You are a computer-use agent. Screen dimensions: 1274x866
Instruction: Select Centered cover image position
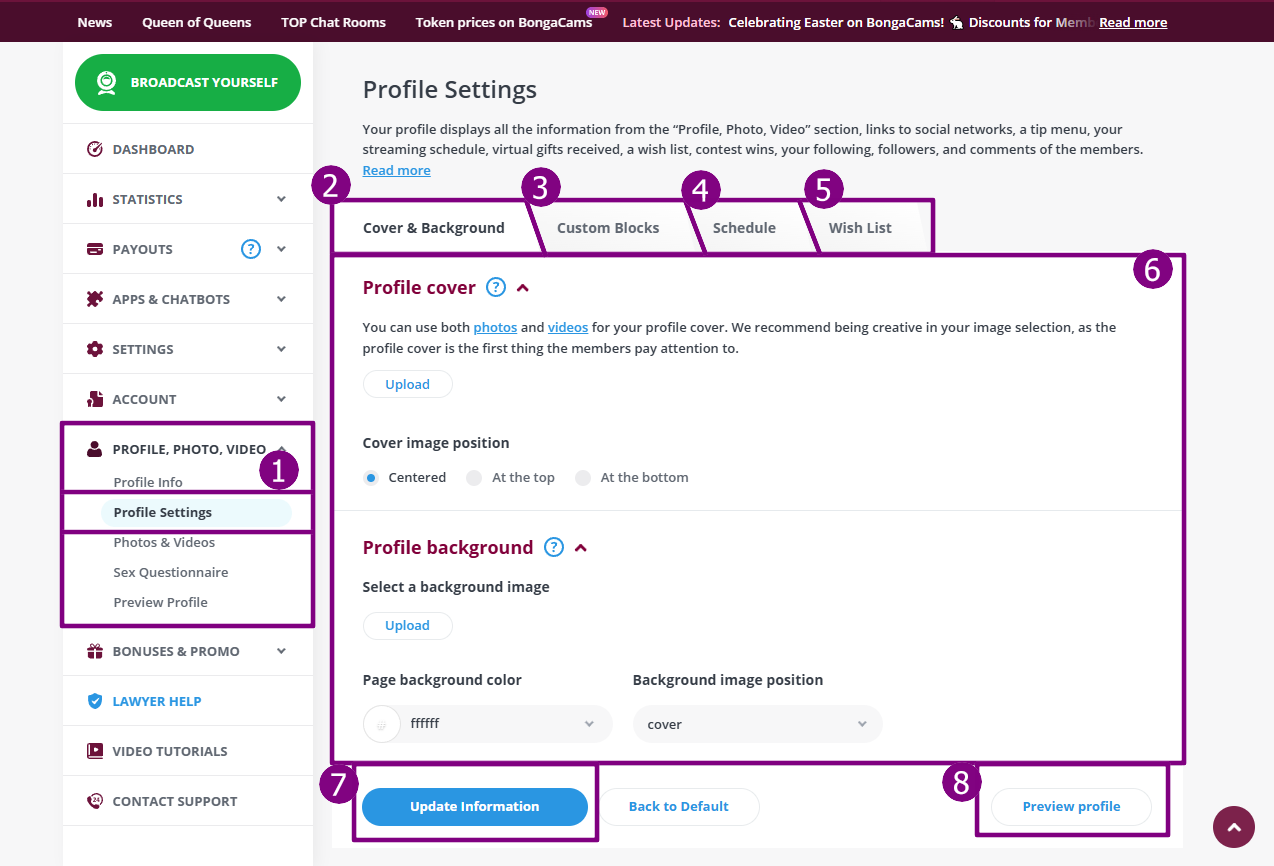(x=371, y=478)
